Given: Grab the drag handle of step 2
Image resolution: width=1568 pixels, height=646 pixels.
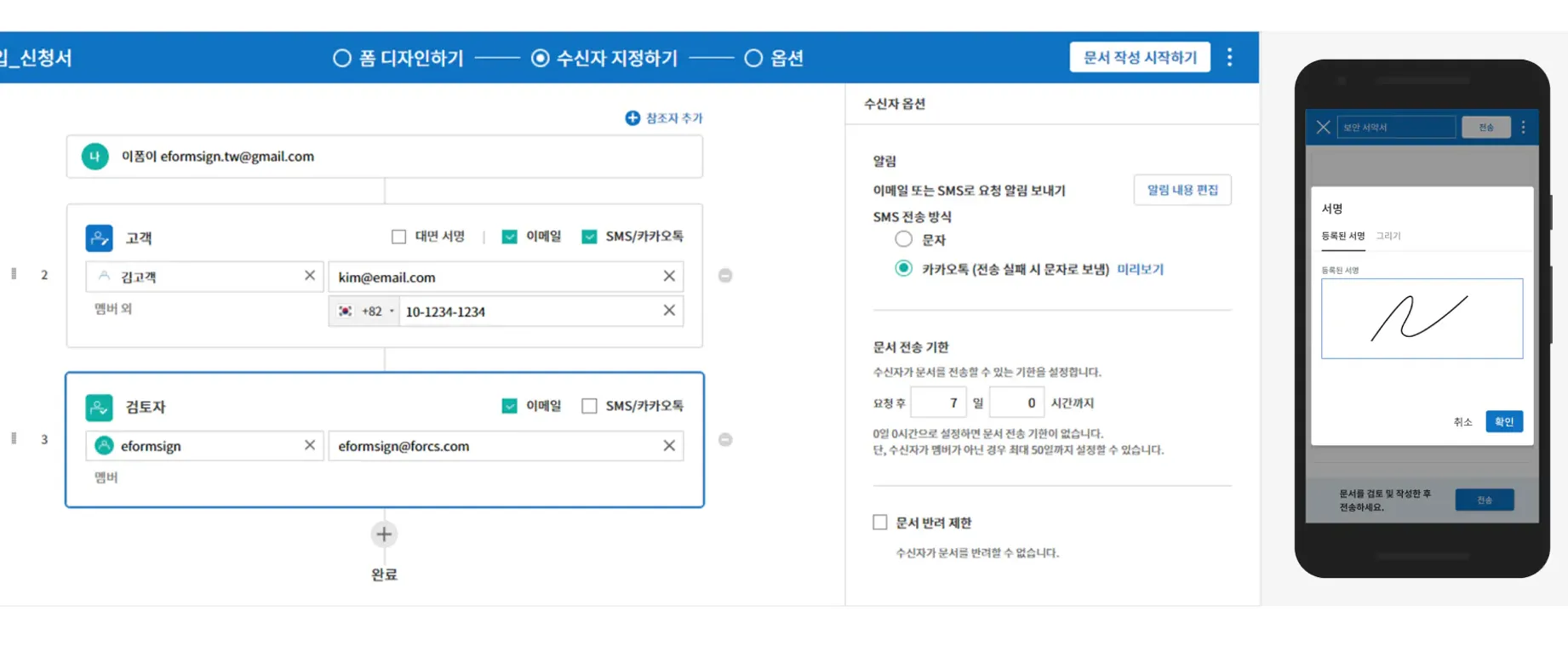Looking at the screenshot, I should pos(14,274).
